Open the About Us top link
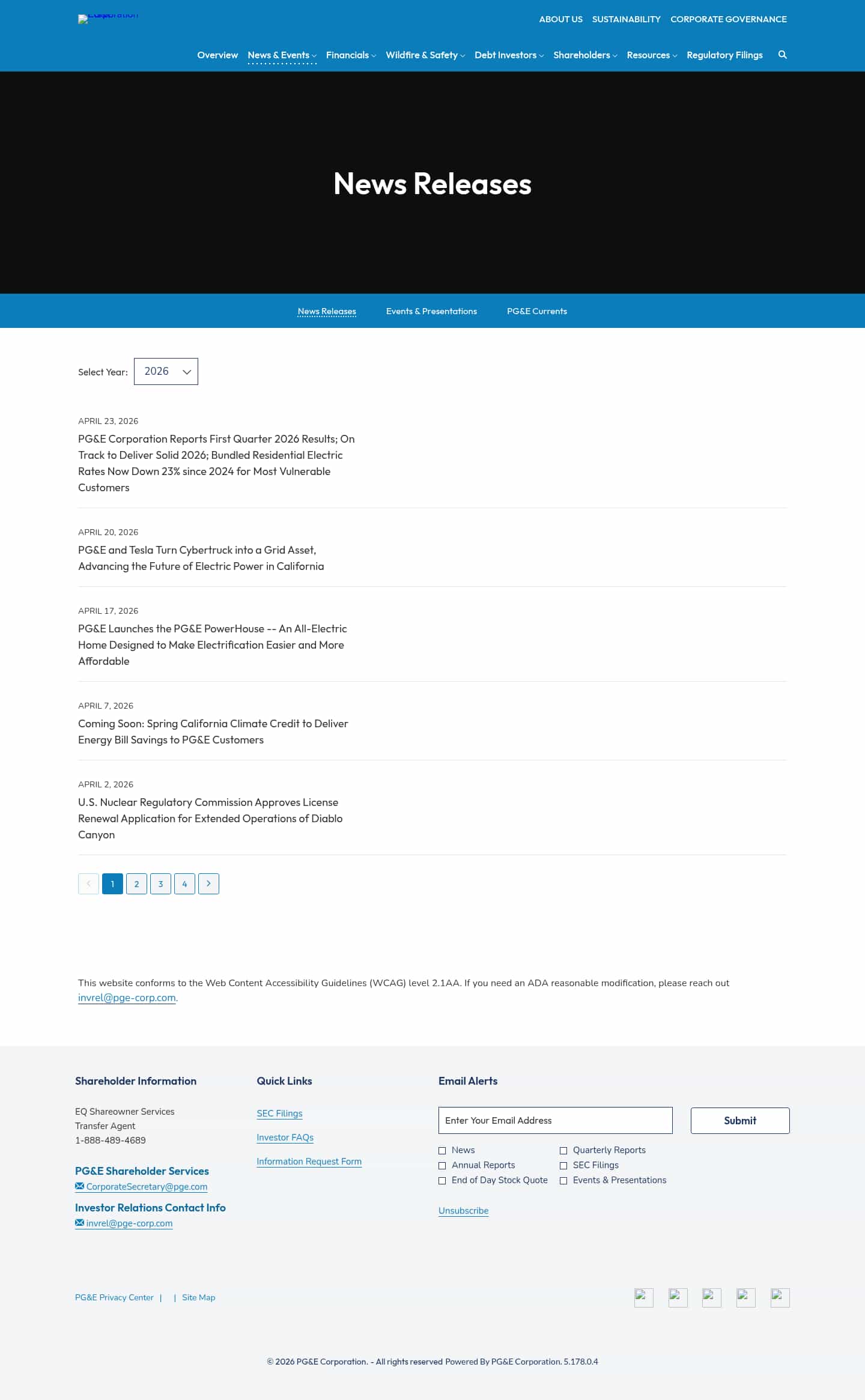 pos(560,19)
